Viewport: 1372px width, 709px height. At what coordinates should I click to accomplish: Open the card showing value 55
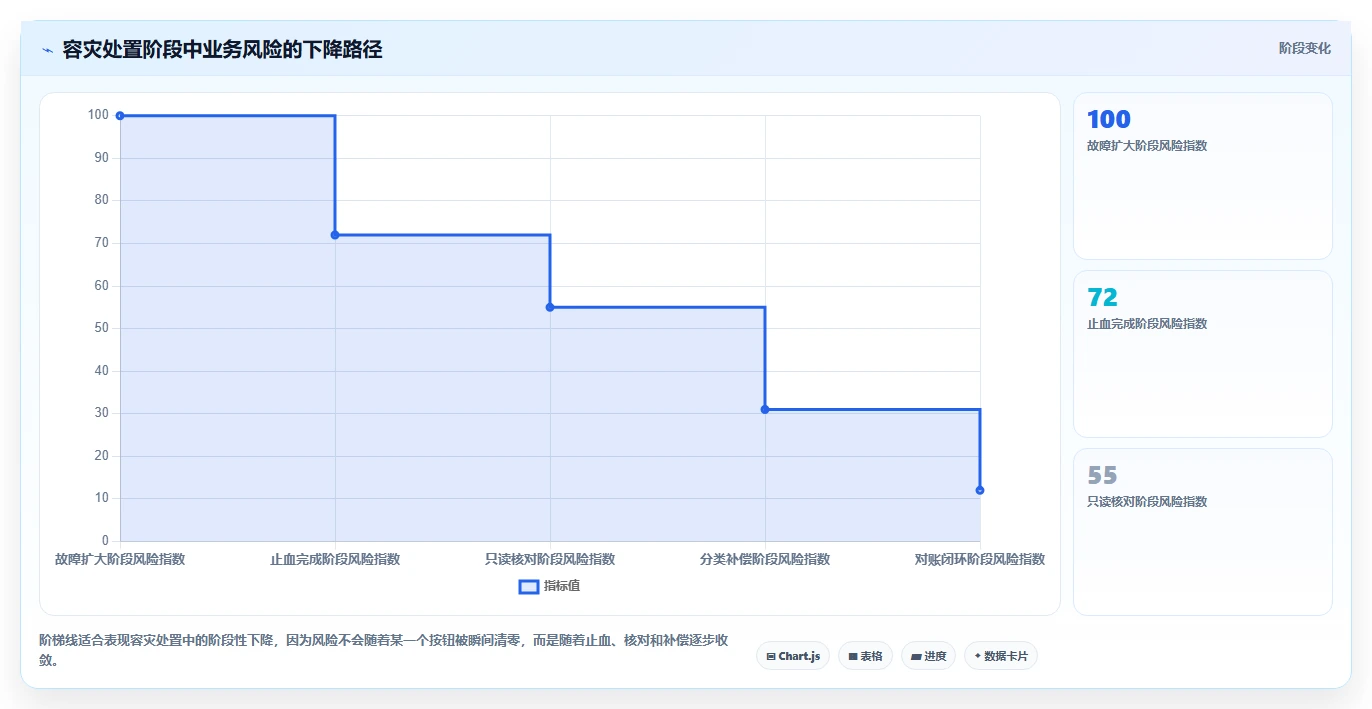click(1203, 532)
